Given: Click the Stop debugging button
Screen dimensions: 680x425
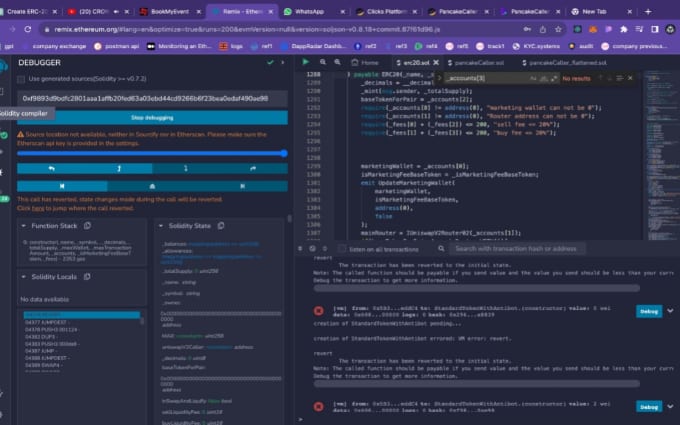Looking at the screenshot, I should (x=152, y=118).
